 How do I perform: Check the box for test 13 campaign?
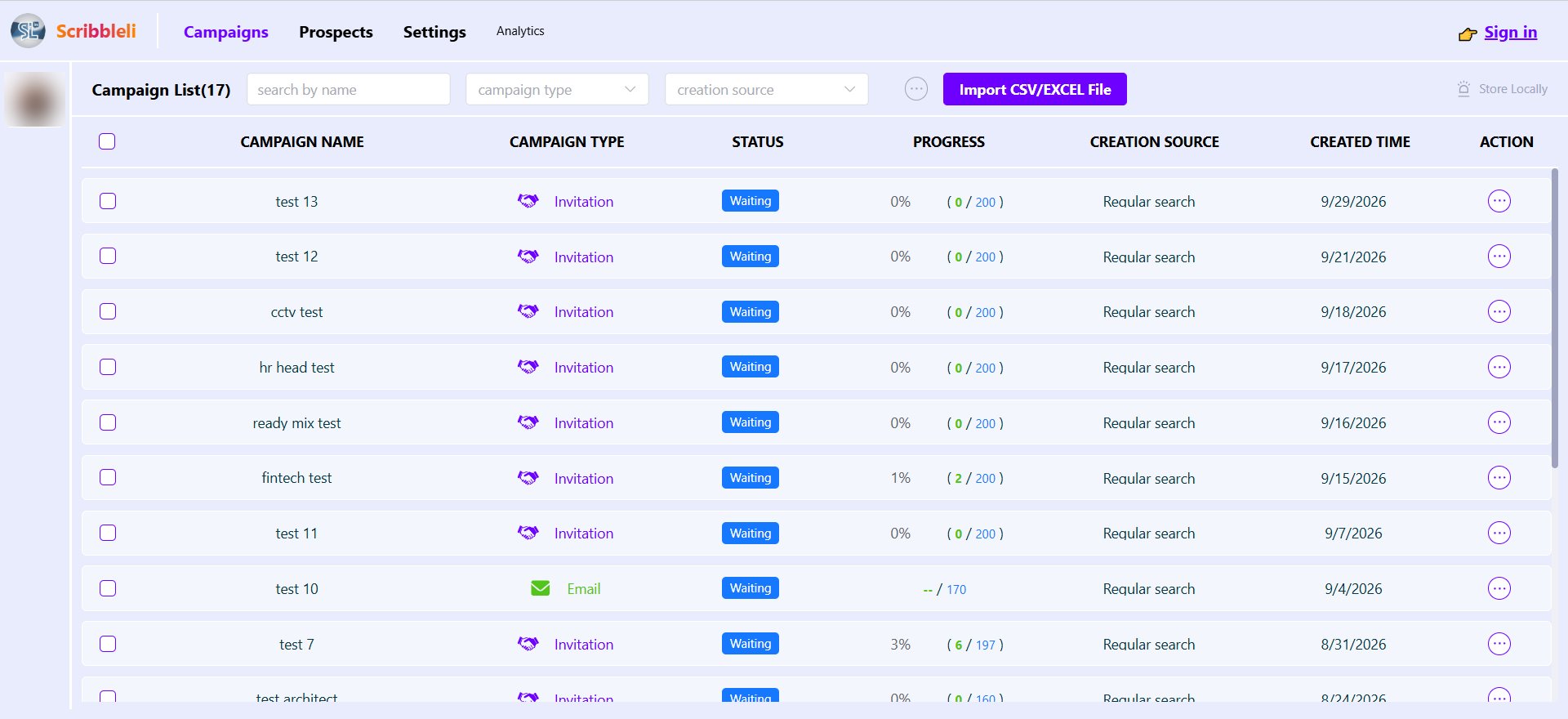click(x=108, y=201)
